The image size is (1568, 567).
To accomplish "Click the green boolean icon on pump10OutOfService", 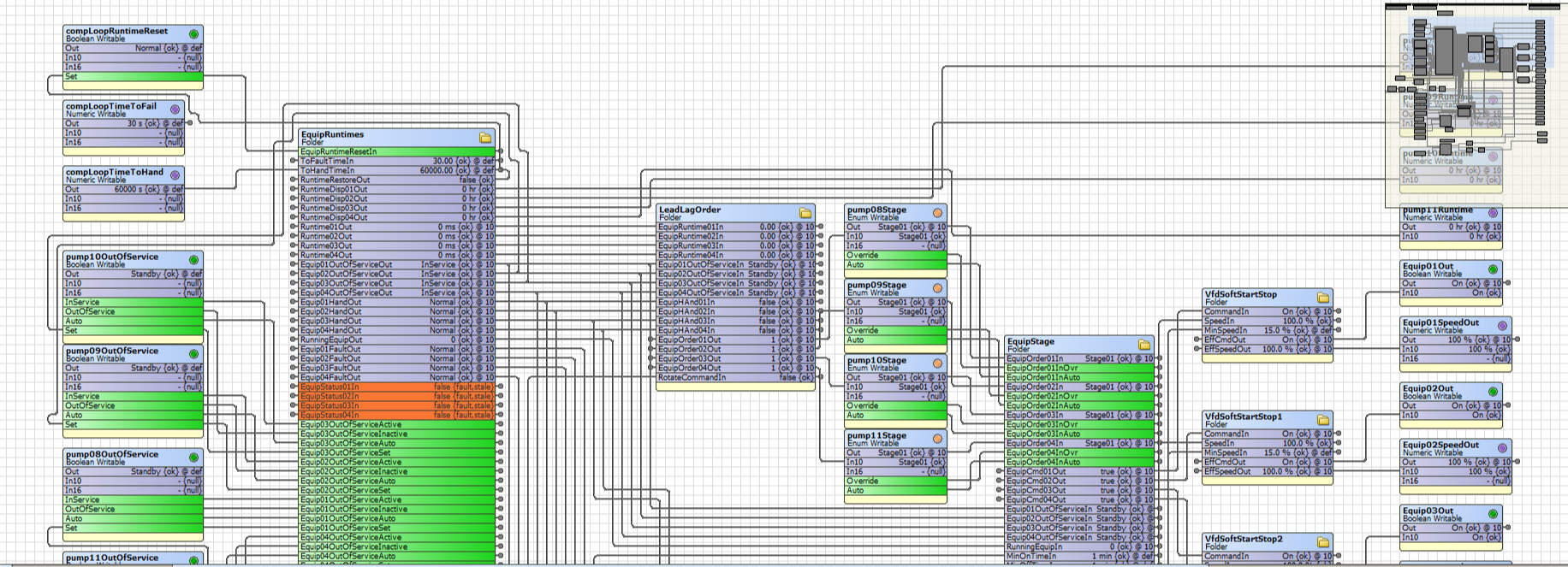I will point(194,260).
